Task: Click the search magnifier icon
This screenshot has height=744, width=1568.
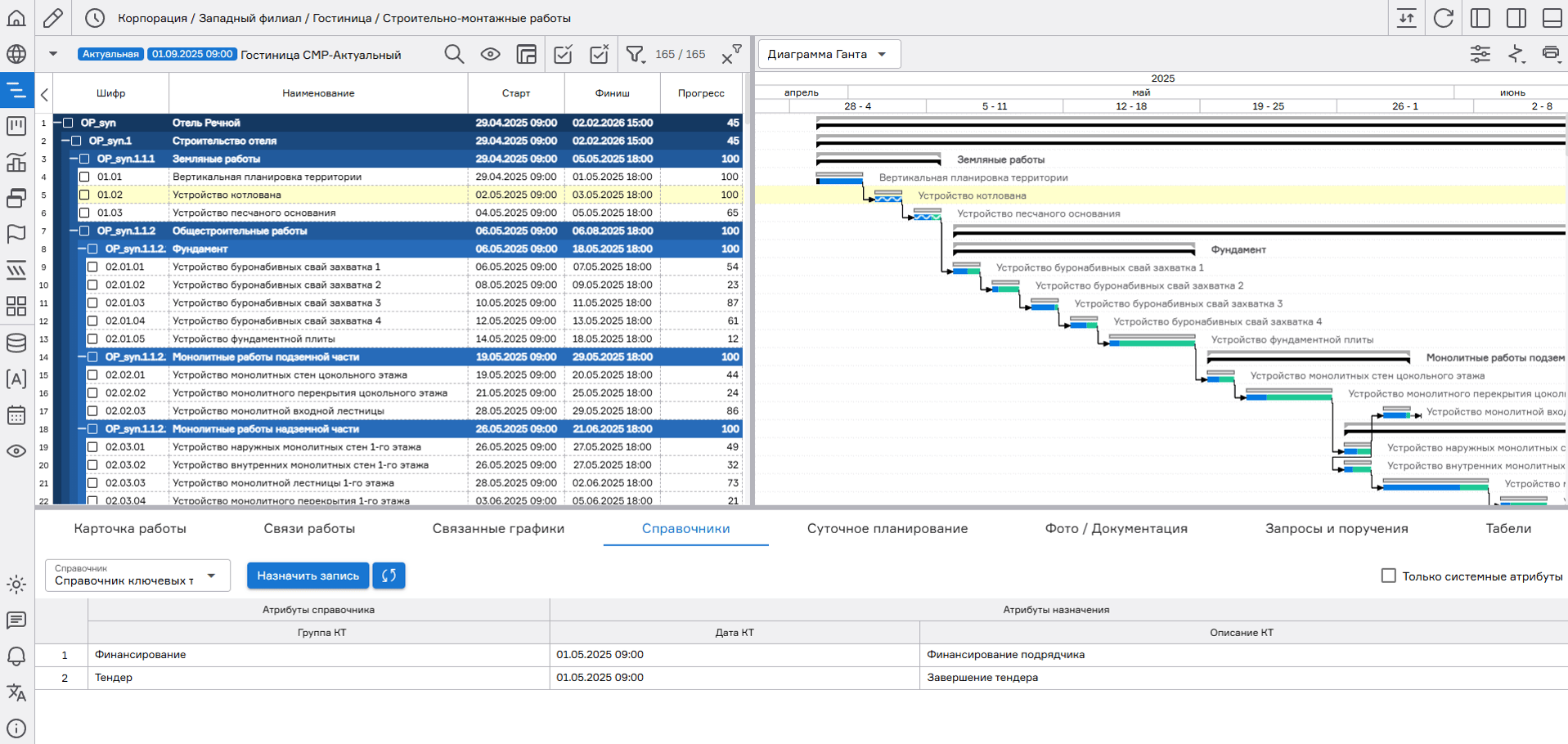Action: click(x=454, y=55)
